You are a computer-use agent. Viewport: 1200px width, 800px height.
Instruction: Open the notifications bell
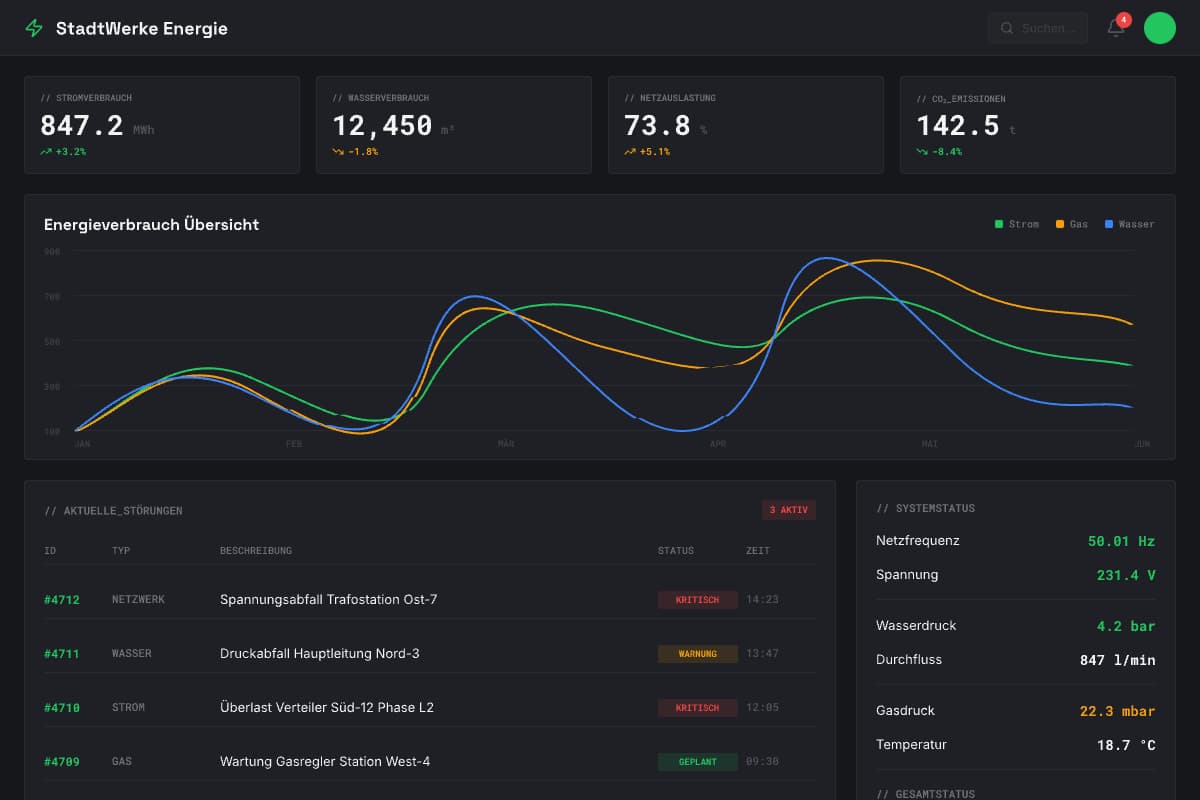coord(1116,28)
